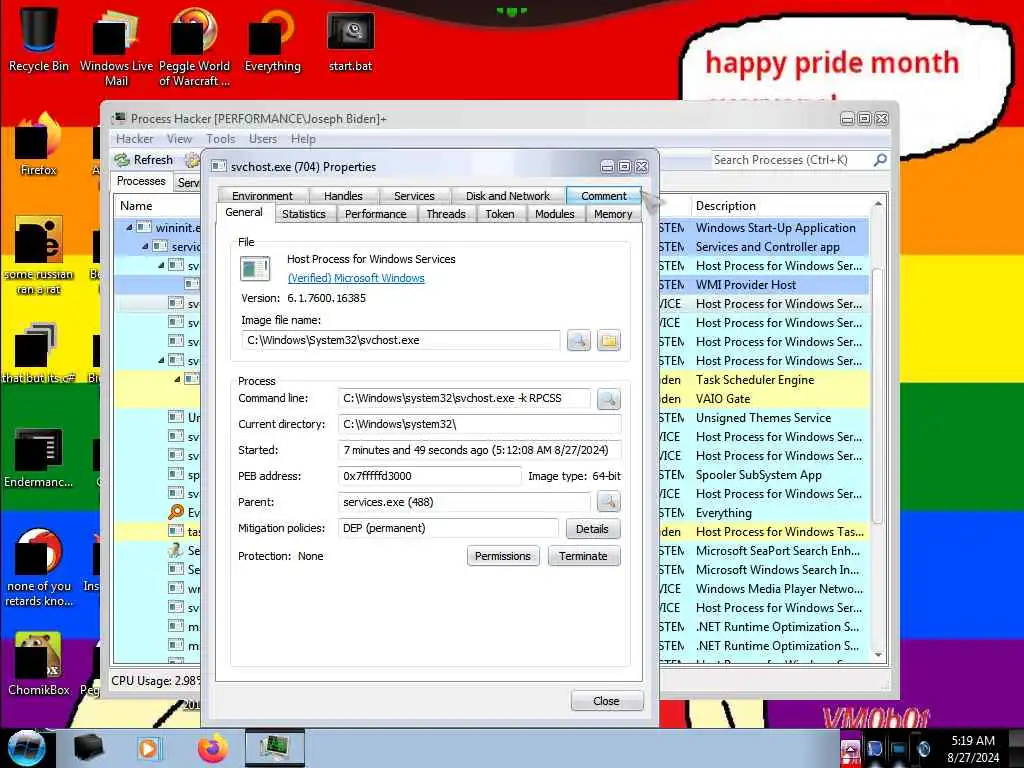The width and height of the screenshot is (1024, 768).
Task: Select the Unsigned Themes Service row
Action: click(763, 418)
